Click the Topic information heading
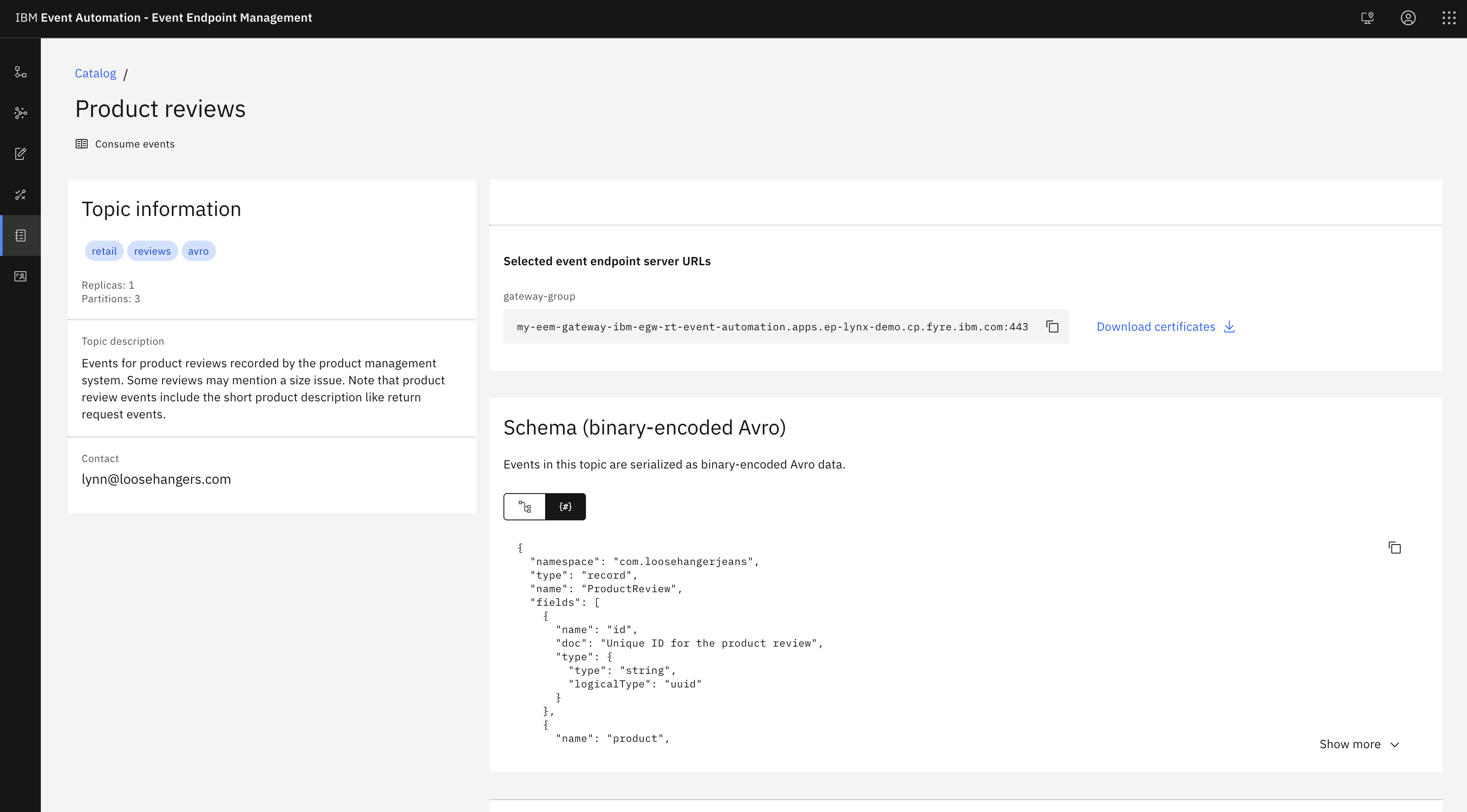Viewport: 1467px width, 812px height. tap(161, 210)
